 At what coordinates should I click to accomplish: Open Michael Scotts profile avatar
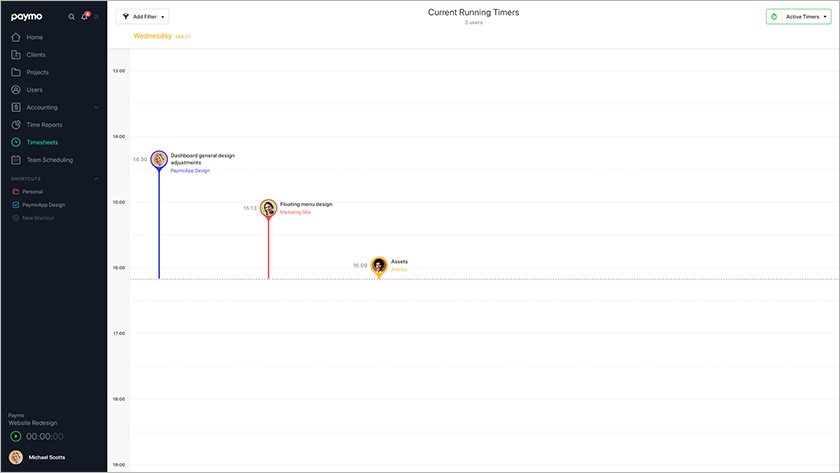[x=15, y=457]
